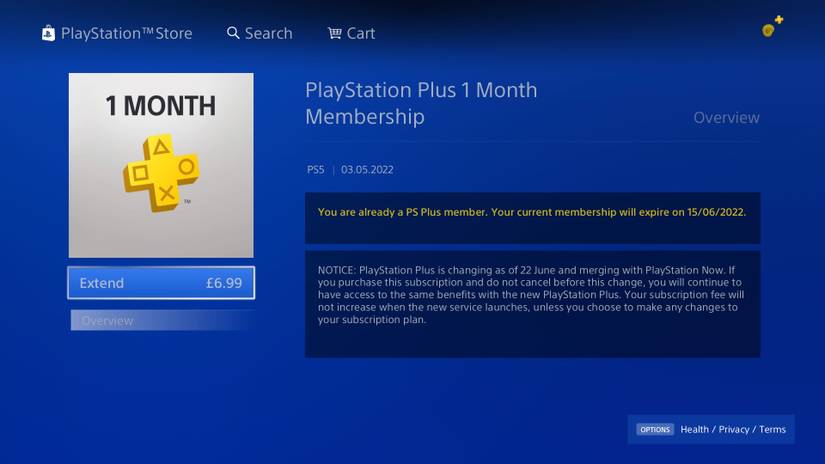This screenshot has height=464, width=825.
Task: Click the £6.99 price text
Action: point(224,283)
